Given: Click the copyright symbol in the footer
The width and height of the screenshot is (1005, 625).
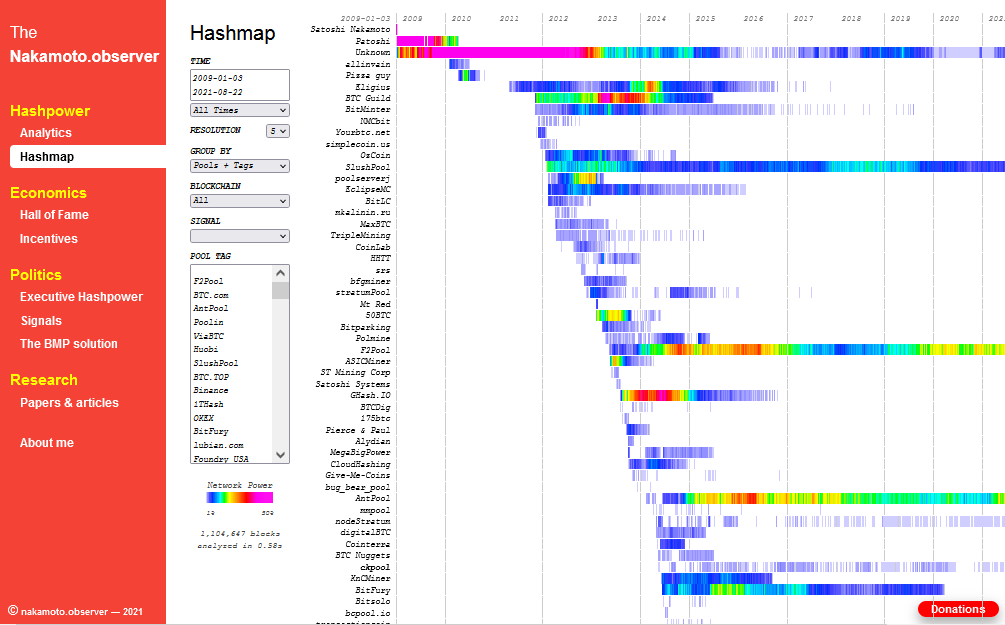Looking at the screenshot, I should pos(13,611).
